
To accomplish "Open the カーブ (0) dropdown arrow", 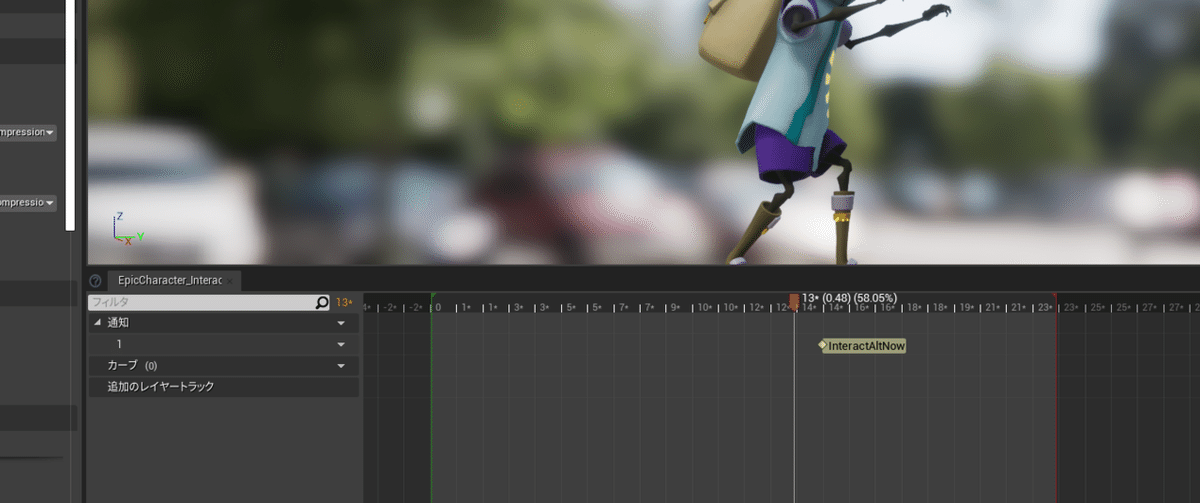I will pos(341,366).
